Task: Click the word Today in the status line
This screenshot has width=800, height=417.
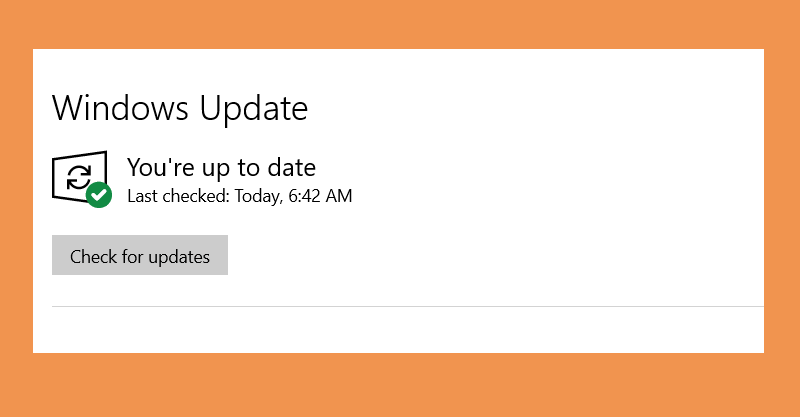Action: tap(258, 197)
